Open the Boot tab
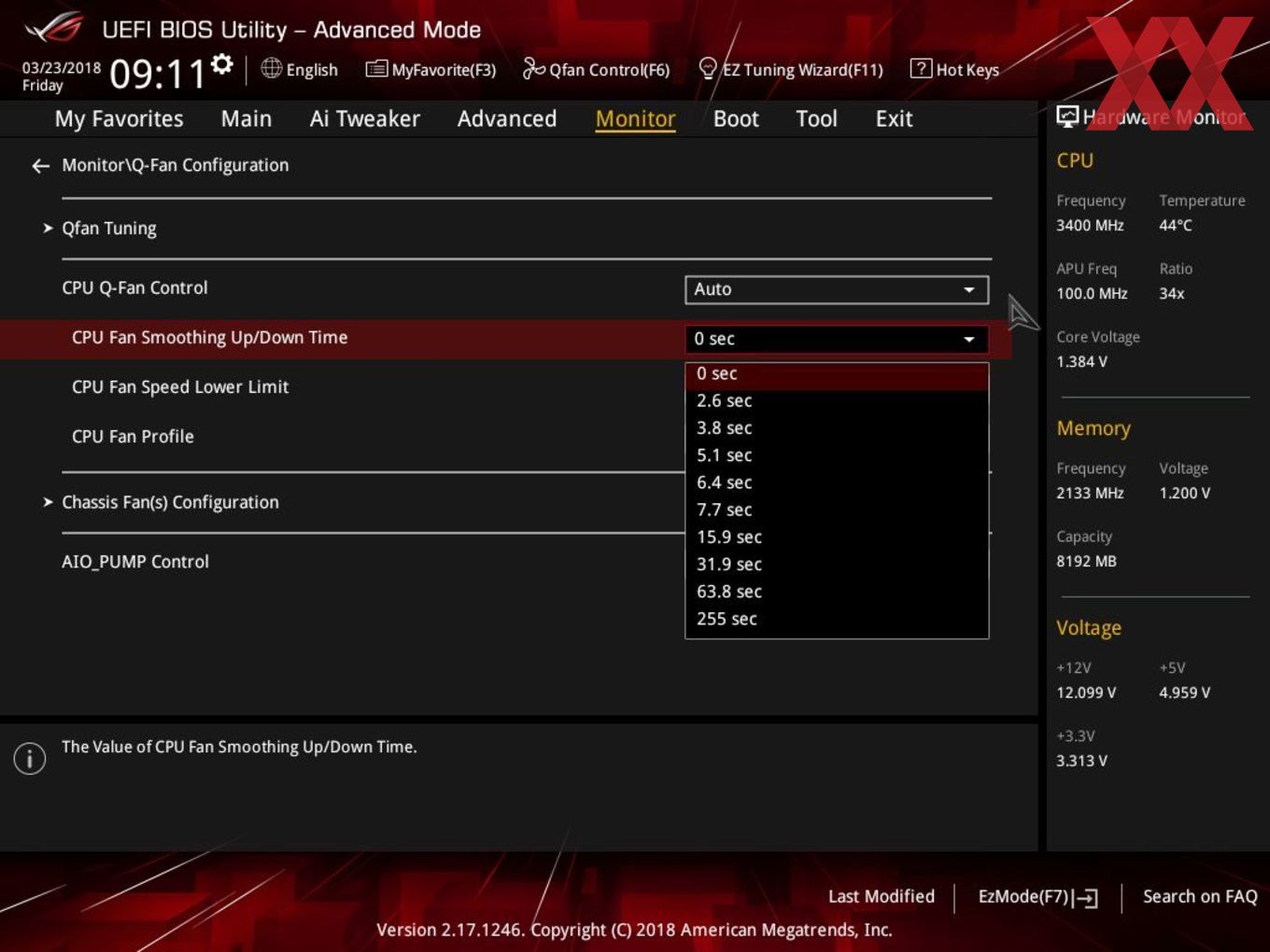Viewport: 1270px width, 952px height. [x=736, y=119]
